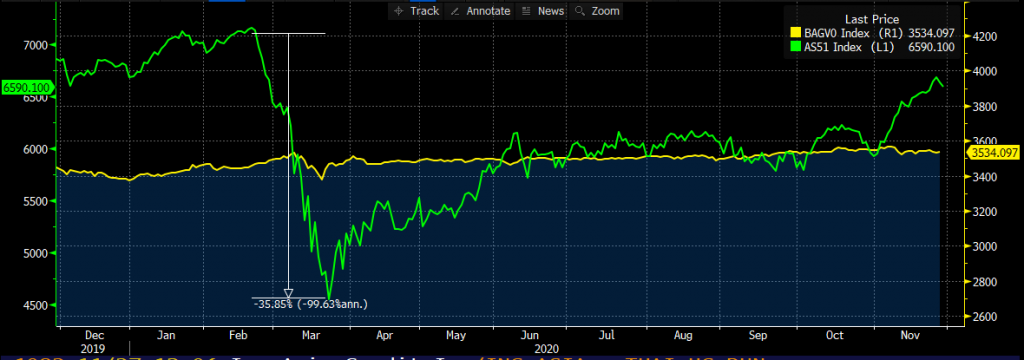Image resolution: width=1024 pixels, height=360 pixels.
Task: Select the Zoom magnifier tool
Action: pyautogui.click(x=596, y=11)
